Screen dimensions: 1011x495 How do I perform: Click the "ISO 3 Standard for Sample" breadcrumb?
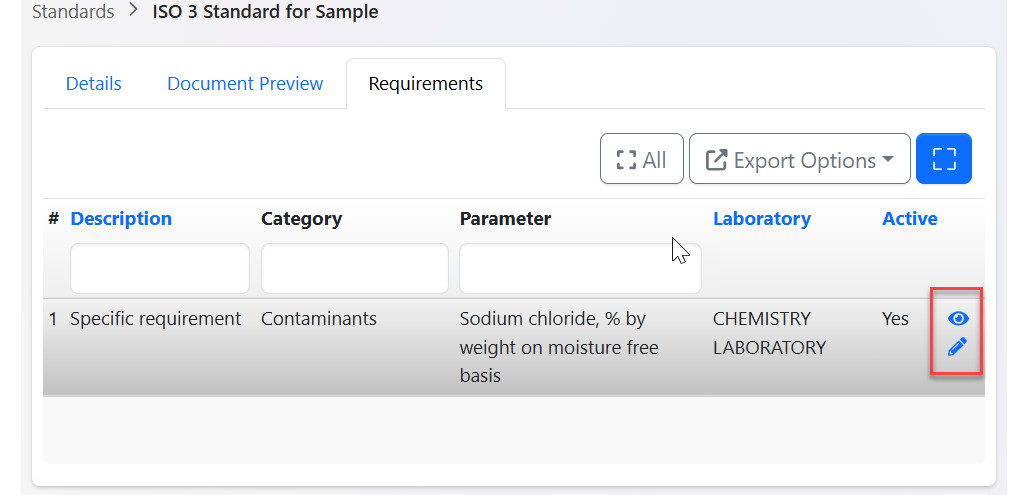click(x=265, y=13)
